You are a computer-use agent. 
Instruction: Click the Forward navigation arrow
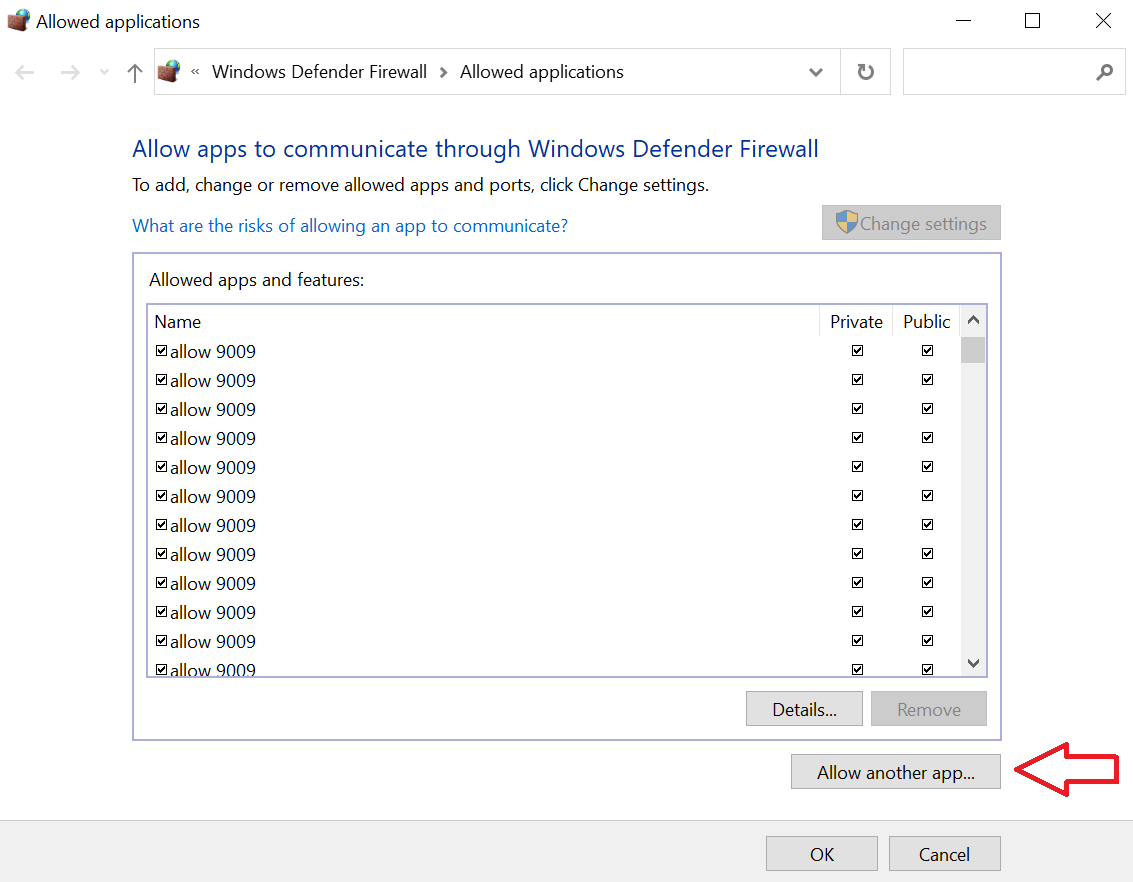tap(70, 72)
